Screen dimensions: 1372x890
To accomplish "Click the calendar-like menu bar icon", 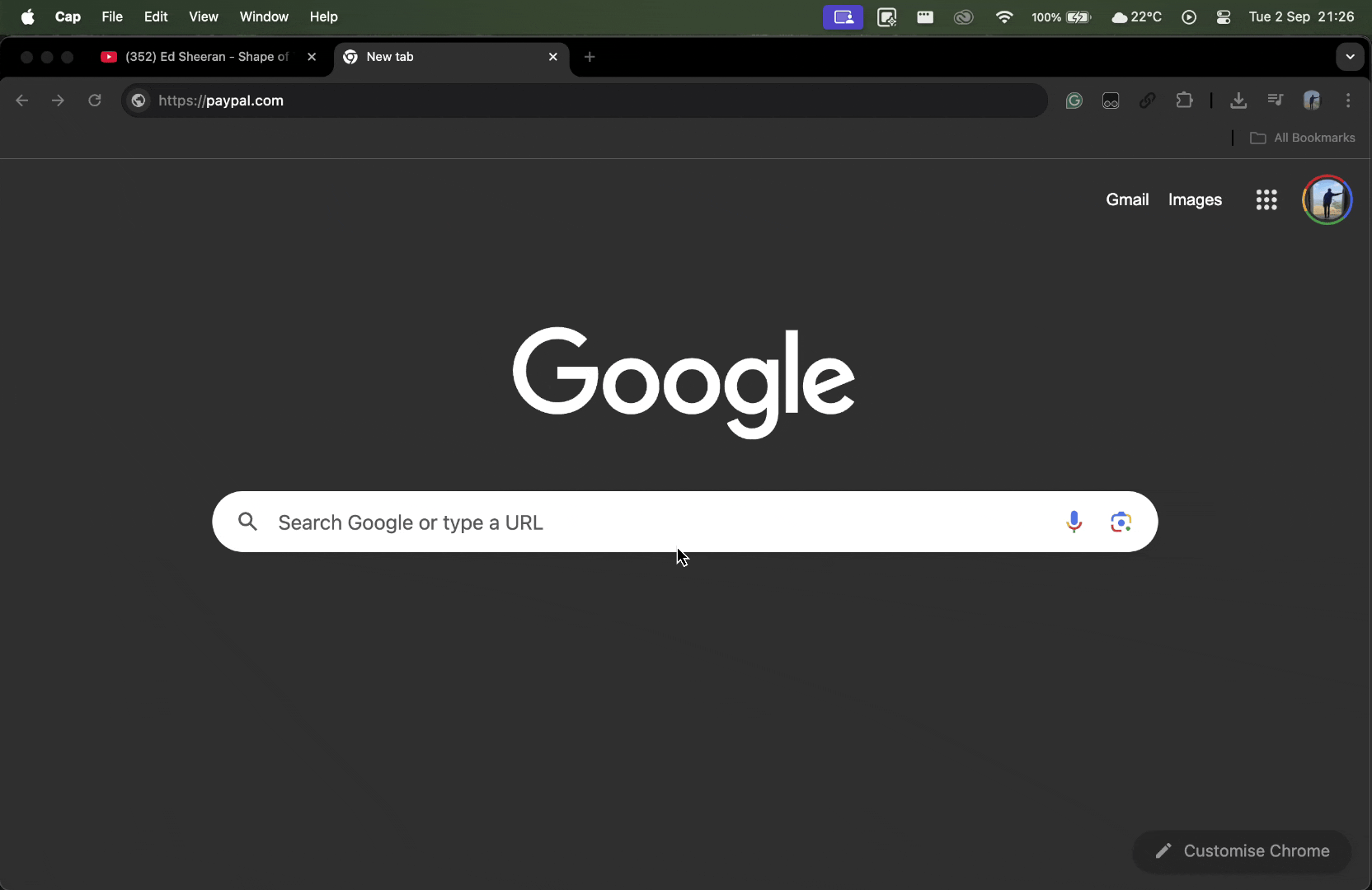I will pos(925,16).
